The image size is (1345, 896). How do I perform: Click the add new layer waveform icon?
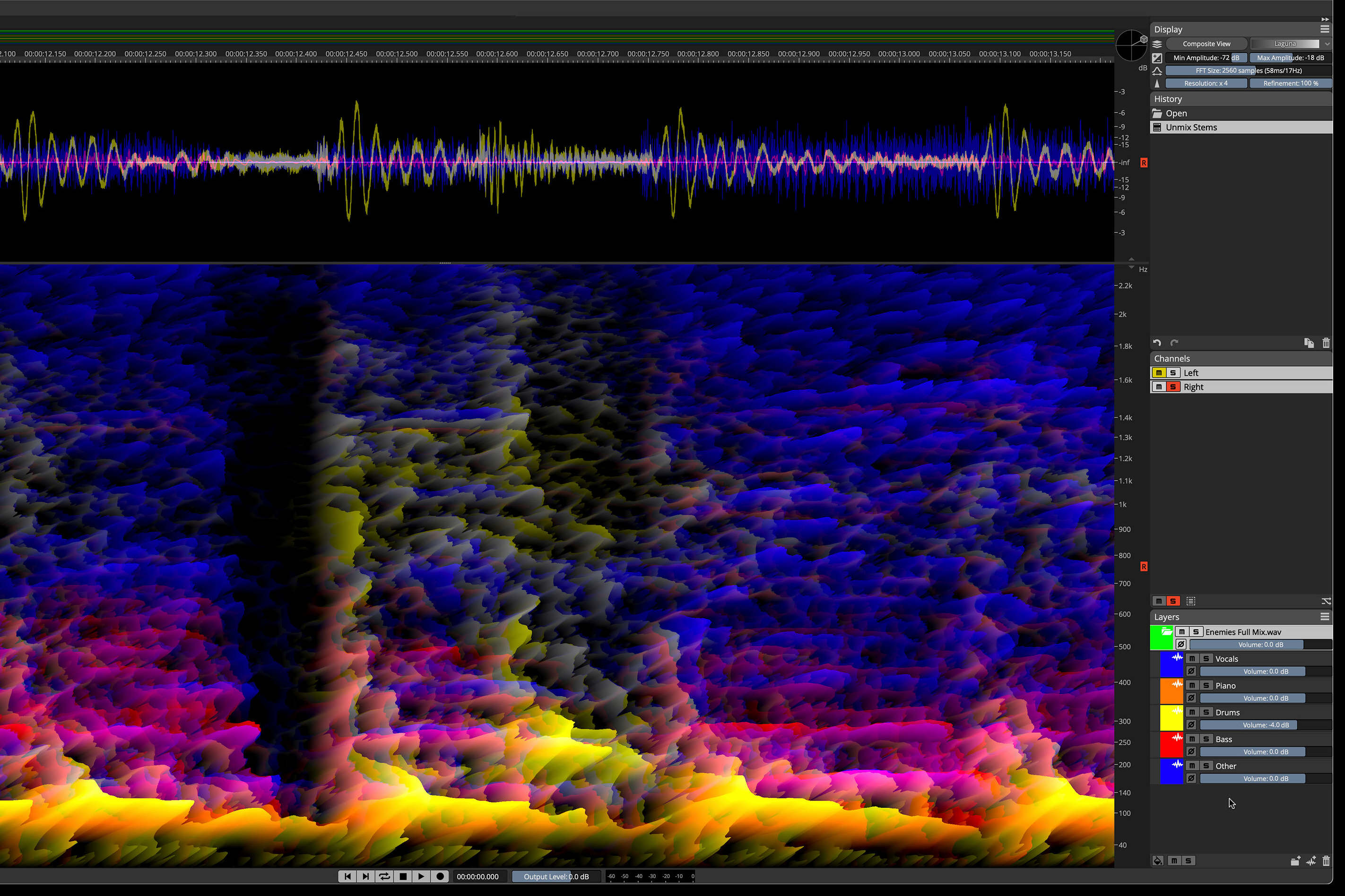(1310, 861)
